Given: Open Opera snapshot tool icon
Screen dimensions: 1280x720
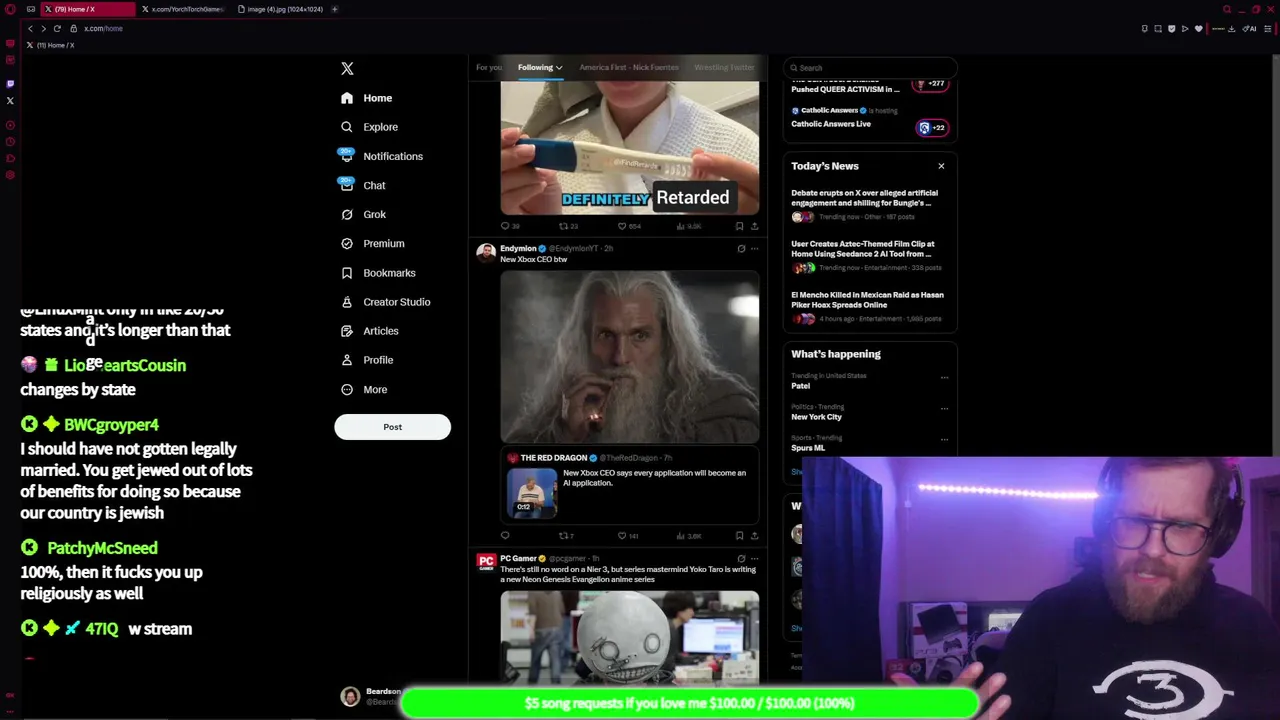Looking at the screenshot, I should 1158,28.
